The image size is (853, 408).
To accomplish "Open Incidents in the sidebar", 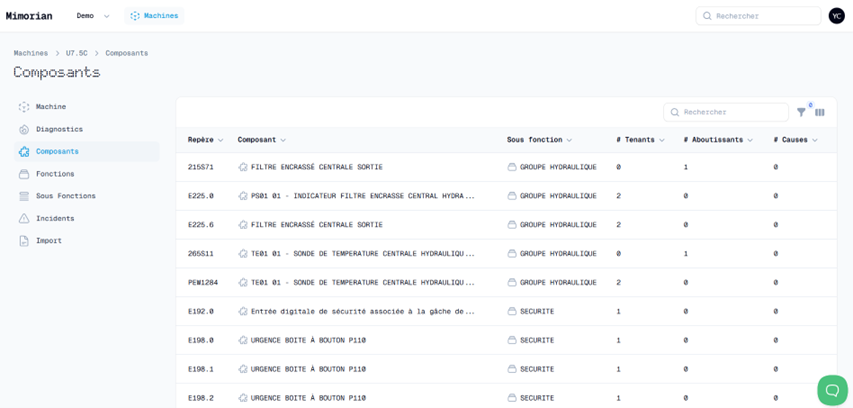I will tap(87, 218).
